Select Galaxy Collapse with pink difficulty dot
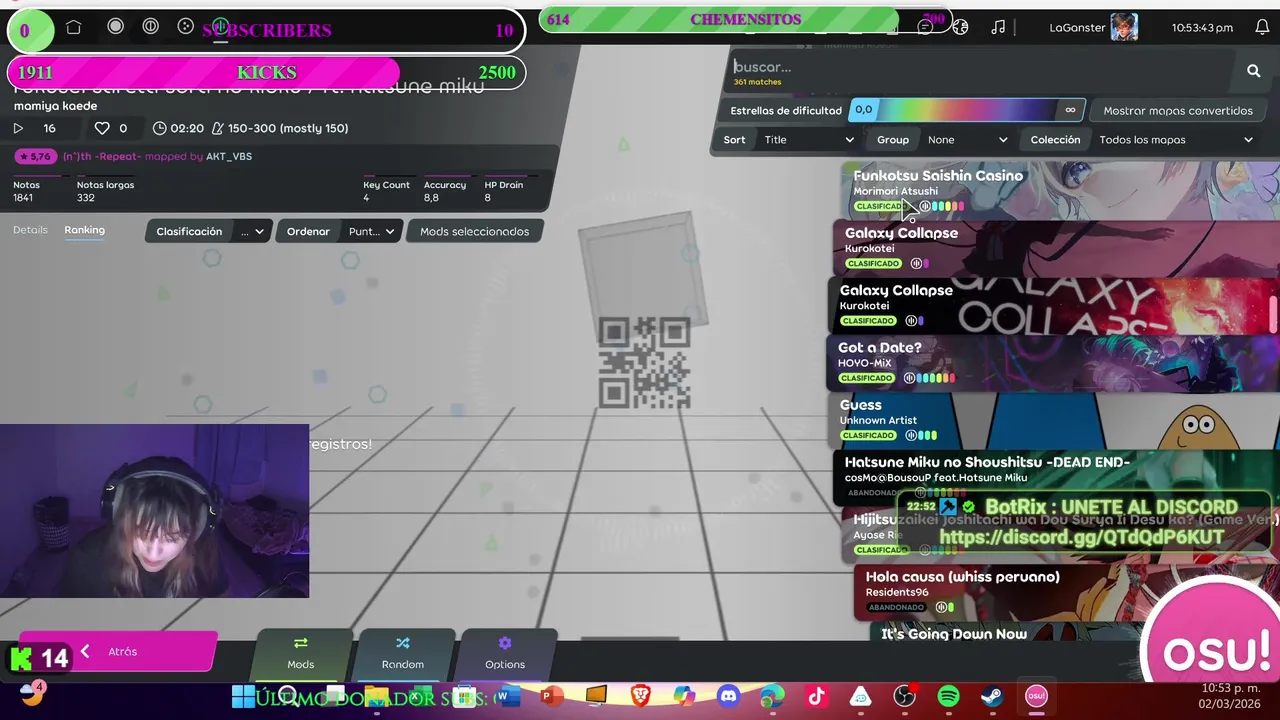The height and width of the screenshot is (720, 1280). [1056, 247]
